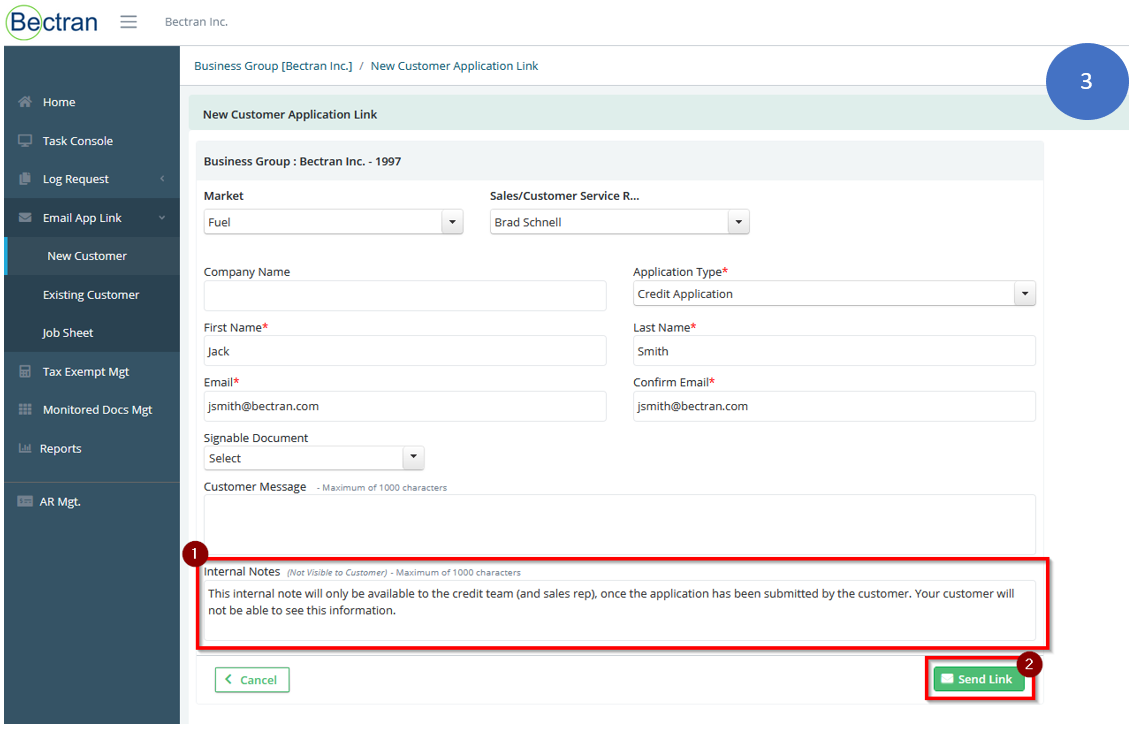Collapse the Email App Link chevron
Image resolution: width=1133 pixels, height=734 pixels.
(x=162, y=217)
